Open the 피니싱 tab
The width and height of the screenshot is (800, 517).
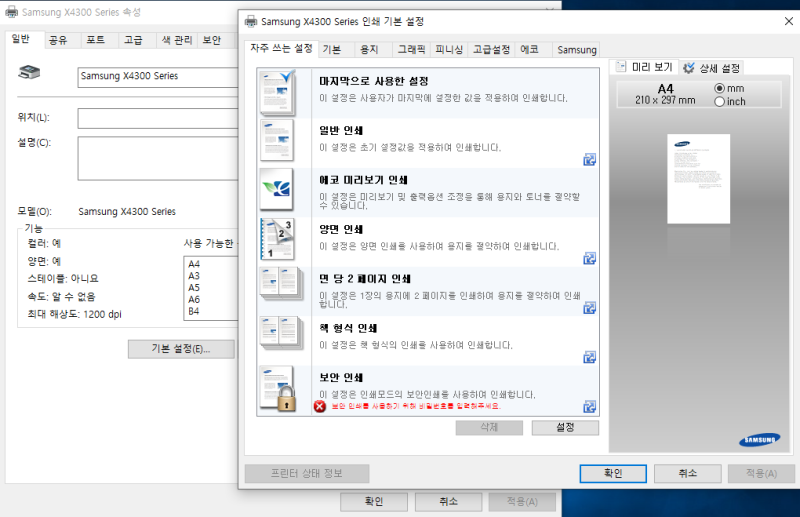click(x=448, y=50)
